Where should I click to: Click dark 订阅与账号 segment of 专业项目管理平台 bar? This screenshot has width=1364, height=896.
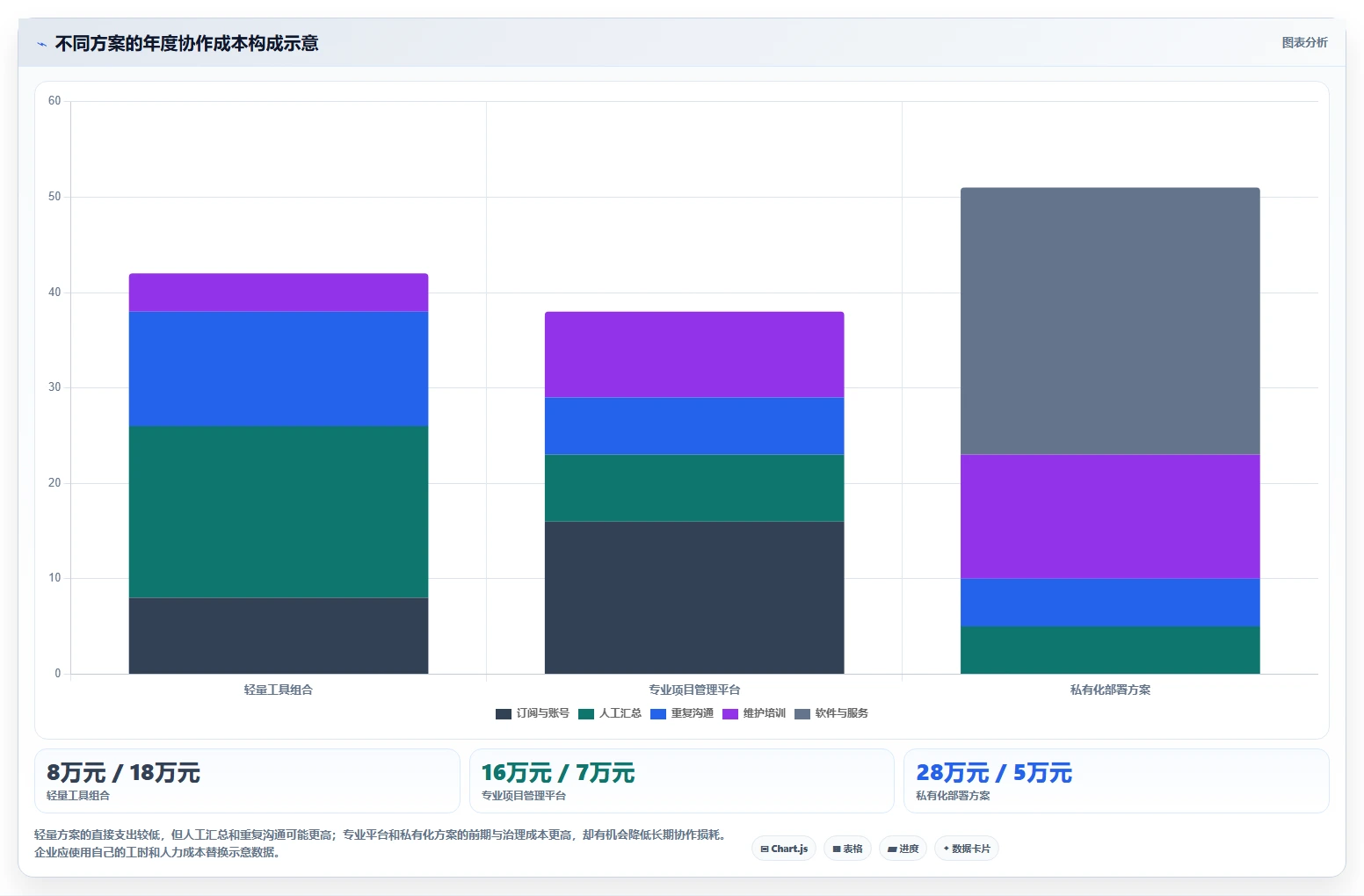click(x=694, y=597)
